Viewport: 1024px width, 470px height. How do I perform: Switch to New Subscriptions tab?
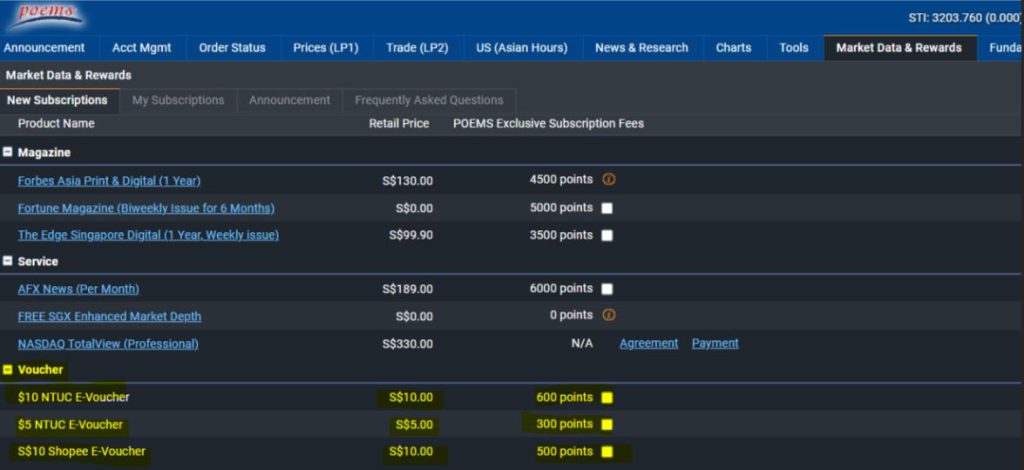tap(57, 101)
